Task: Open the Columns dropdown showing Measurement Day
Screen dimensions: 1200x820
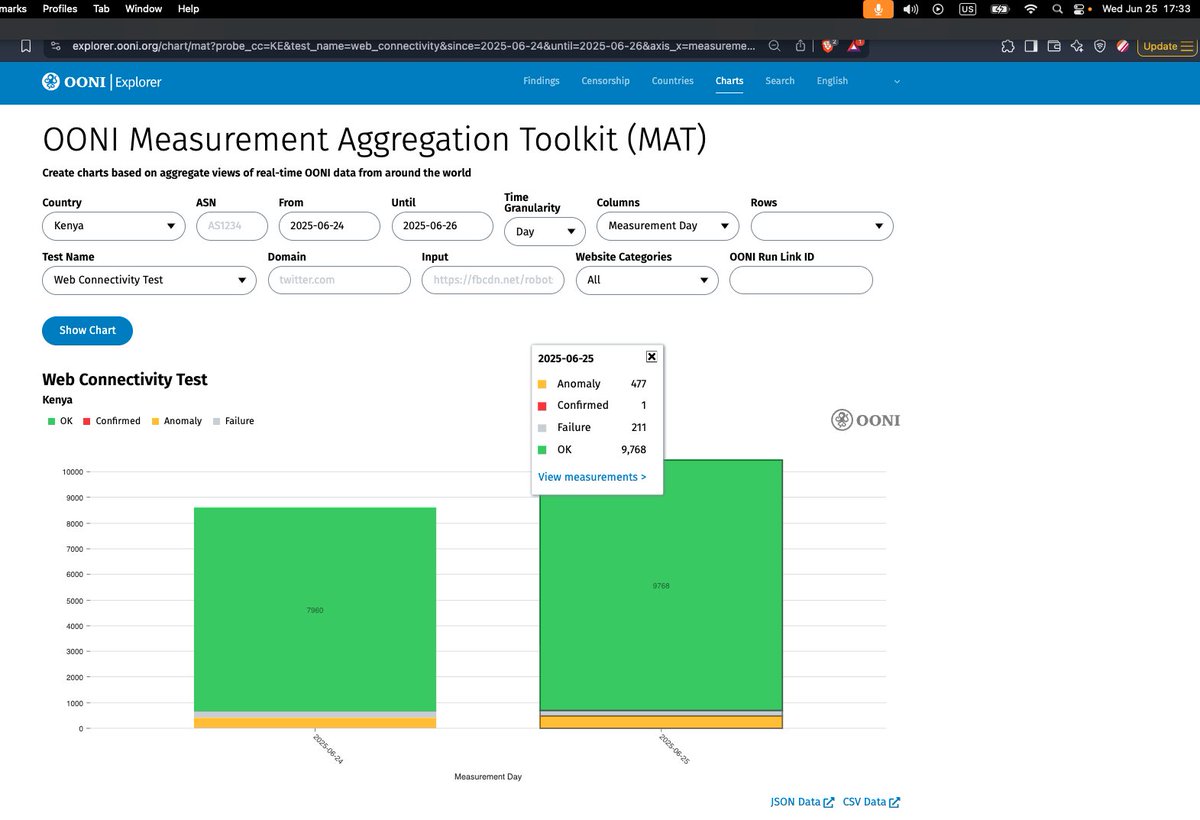Action: pyautogui.click(x=668, y=226)
